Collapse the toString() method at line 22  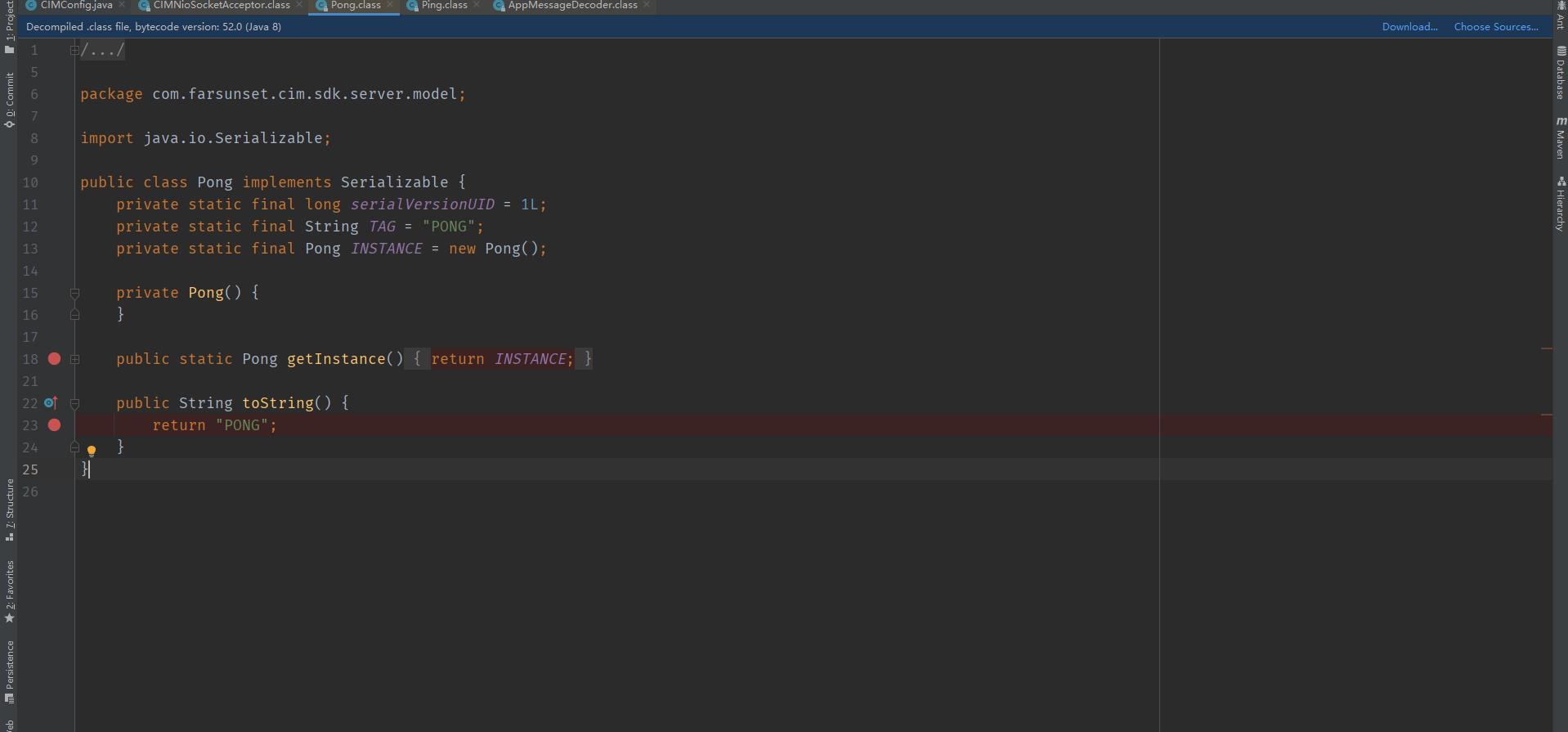74,403
